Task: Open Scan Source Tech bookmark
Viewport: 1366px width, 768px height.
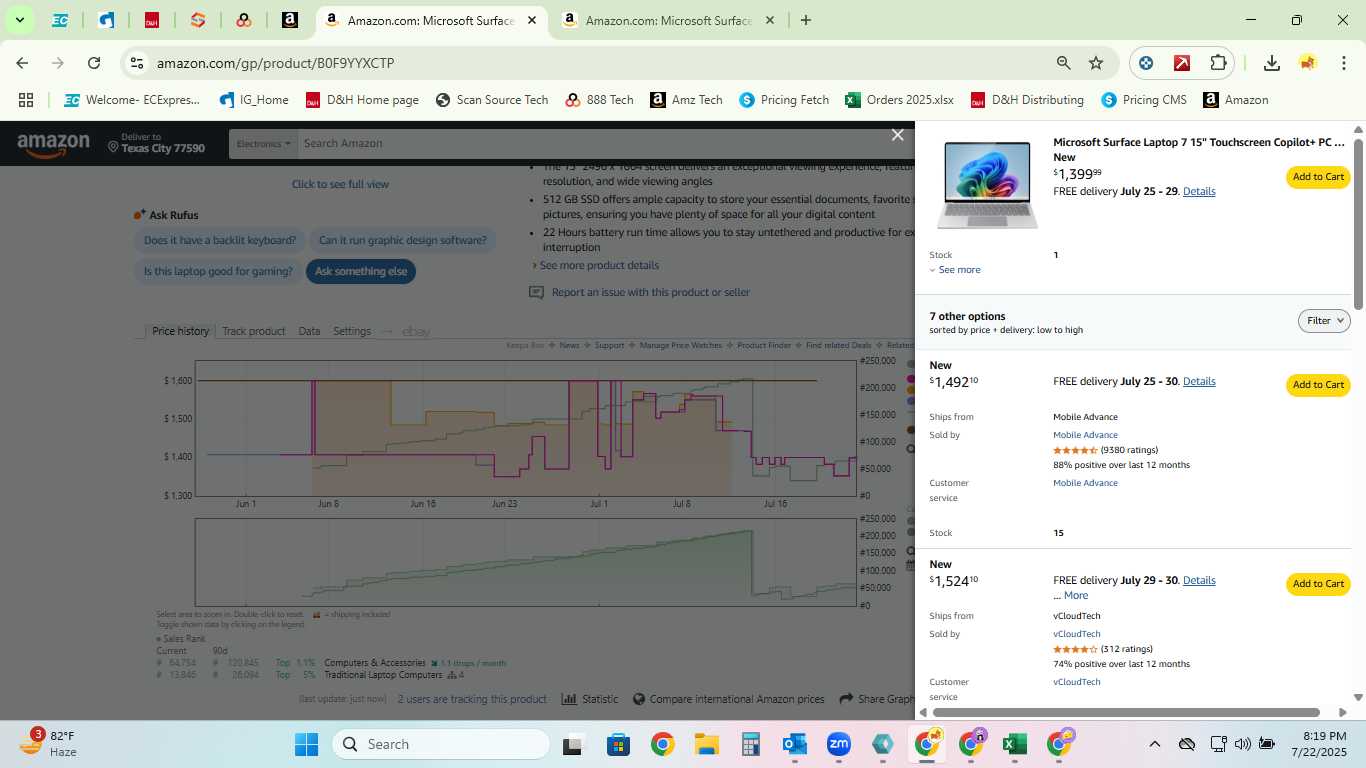Action: [x=492, y=100]
